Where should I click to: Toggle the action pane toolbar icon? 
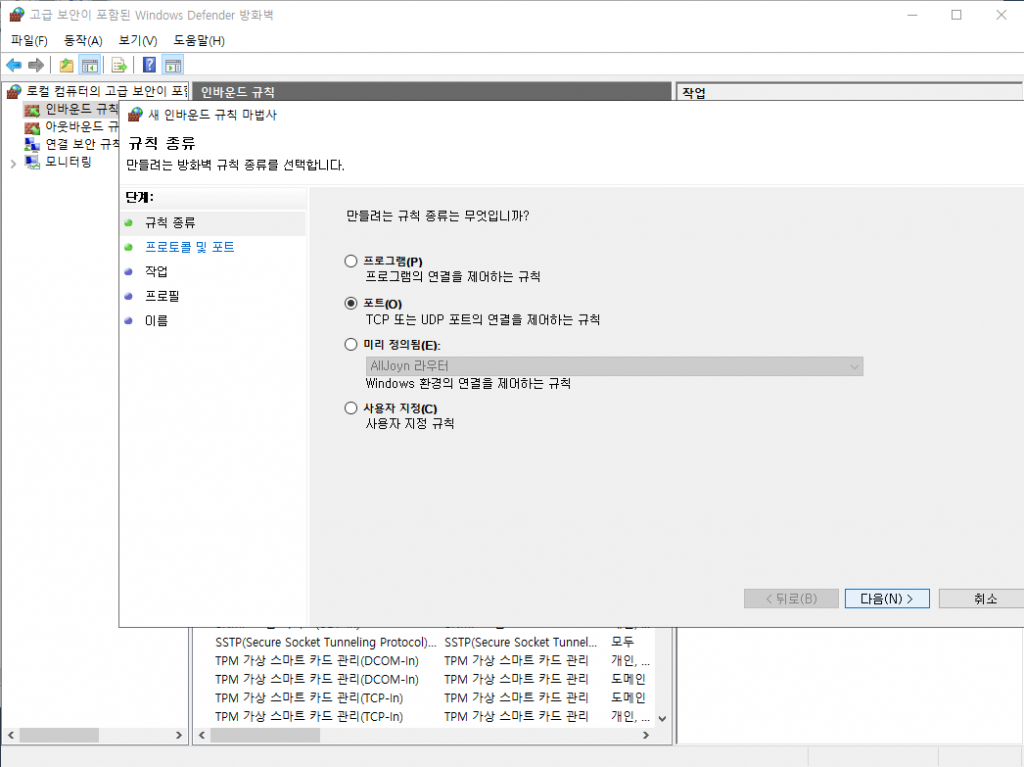point(173,65)
